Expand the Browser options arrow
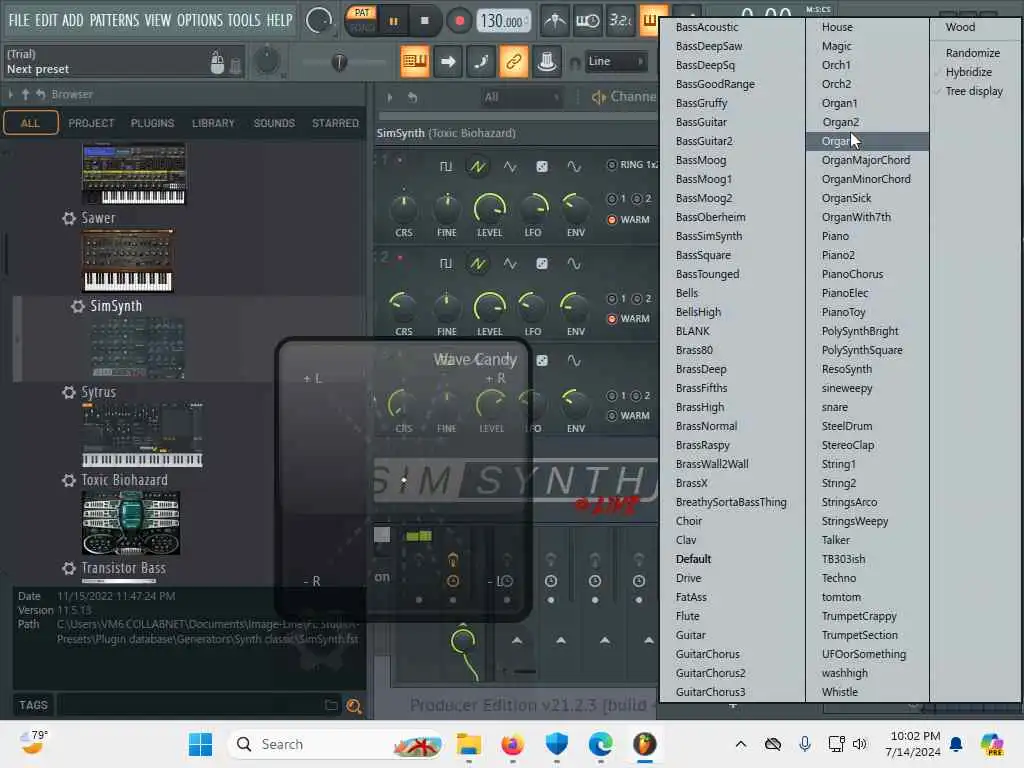Image resolution: width=1024 pixels, height=768 pixels. (x=10, y=95)
